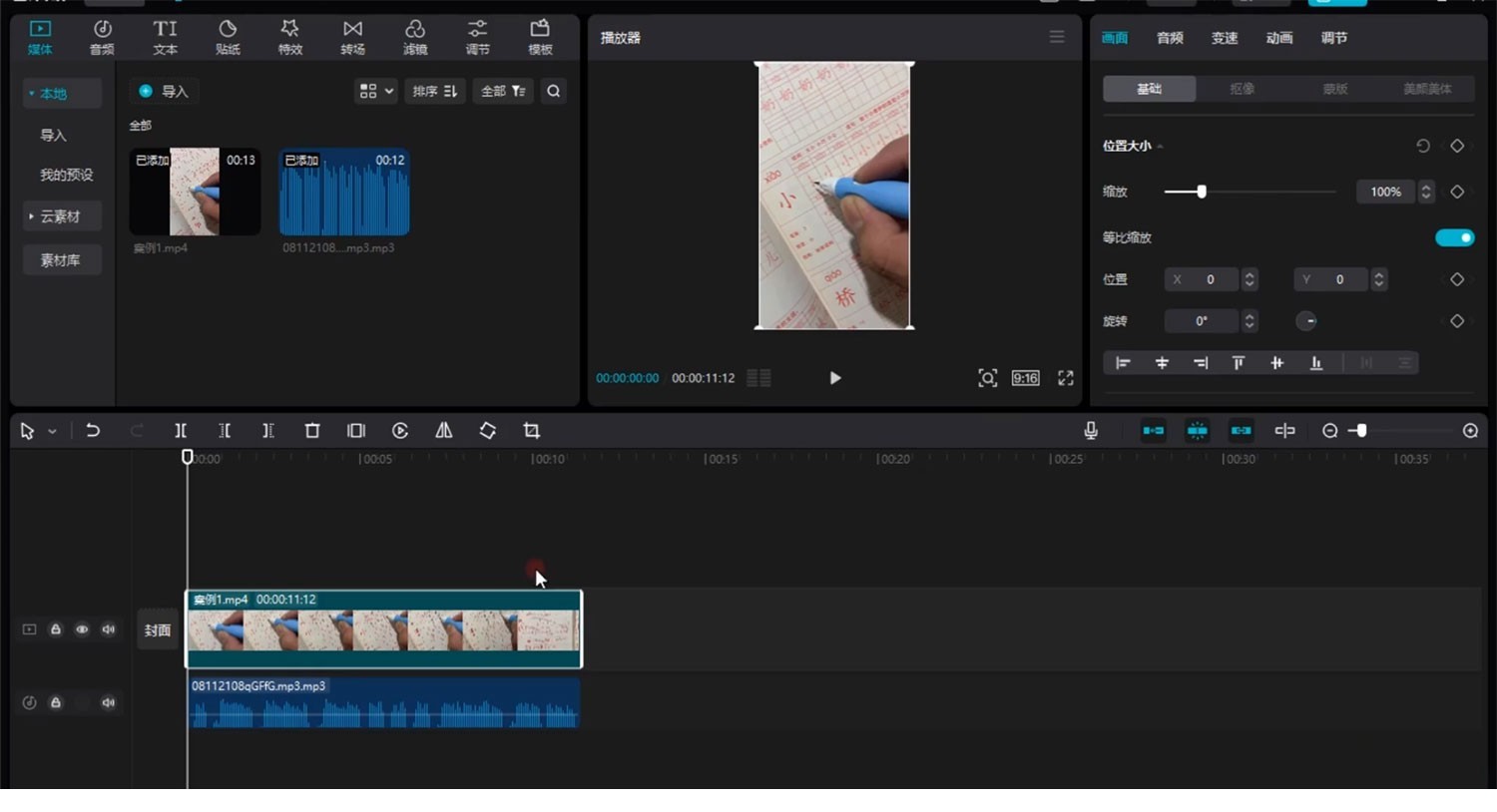Click the rotate icon in timeline toolbar
This screenshot has width=1497, height=812.
(x=488, y=431)
